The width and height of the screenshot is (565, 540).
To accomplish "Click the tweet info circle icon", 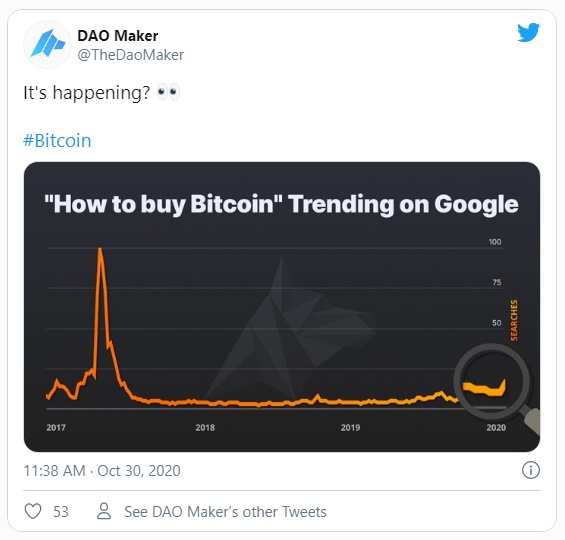I will [x=530, y=470].
